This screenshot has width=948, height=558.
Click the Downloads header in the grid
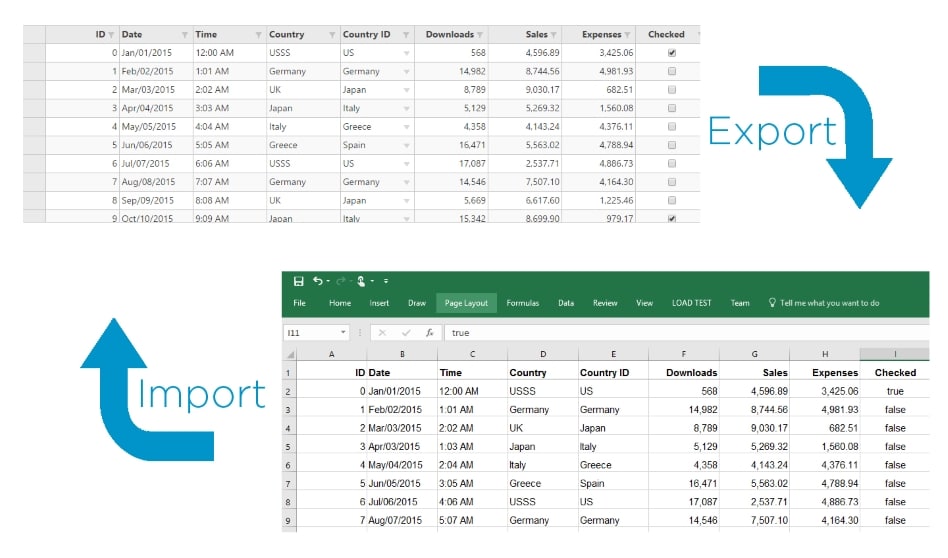(450, 34)
